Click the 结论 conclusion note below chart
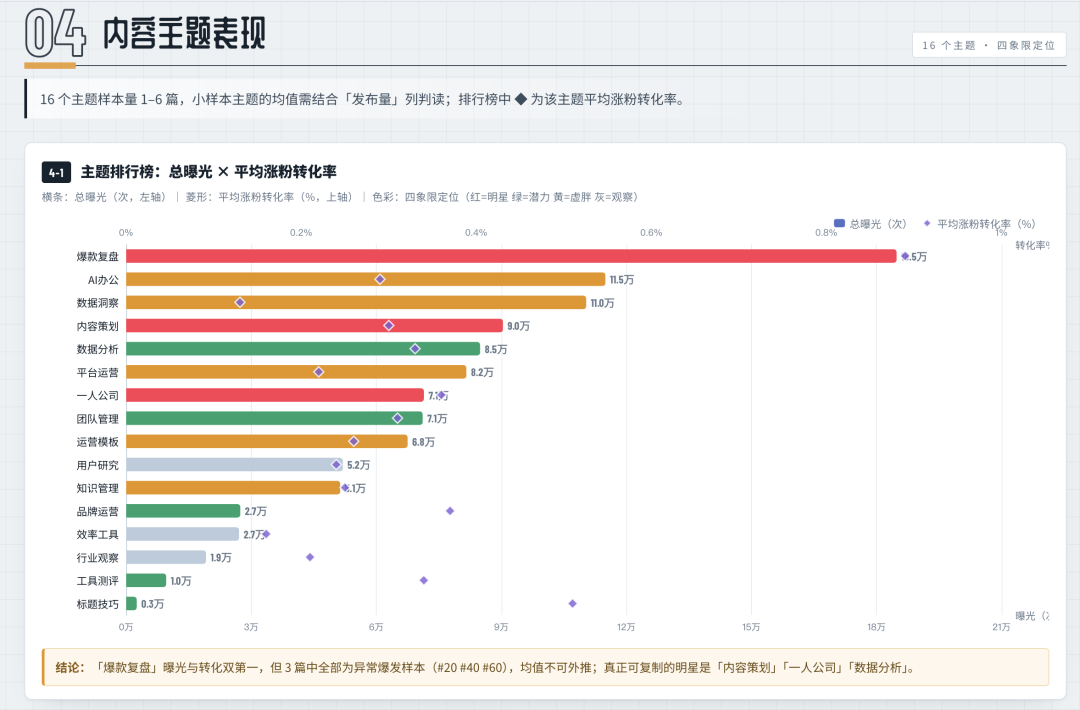1080x710 pixels. (546, 667)
